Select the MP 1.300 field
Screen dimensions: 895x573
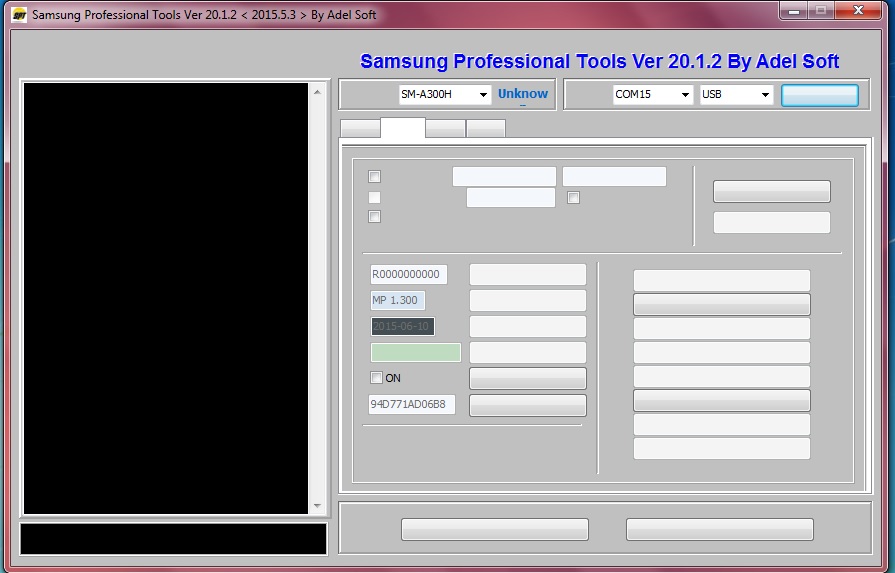pyautogui.click(x=397, y=300)
